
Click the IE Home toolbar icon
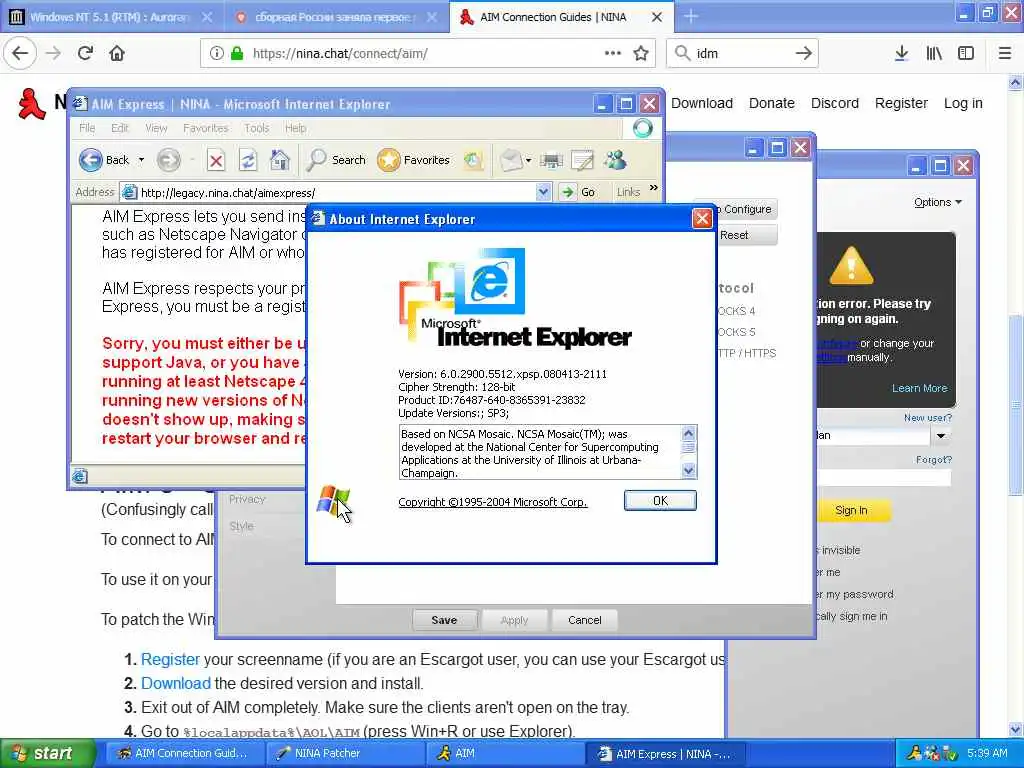pos(280,160)
